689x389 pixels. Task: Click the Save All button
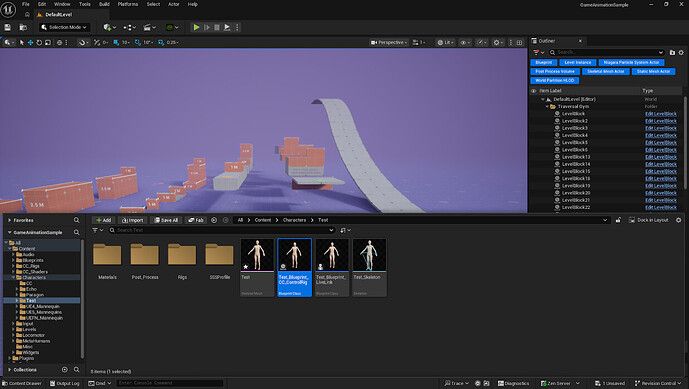click(166, 220)
